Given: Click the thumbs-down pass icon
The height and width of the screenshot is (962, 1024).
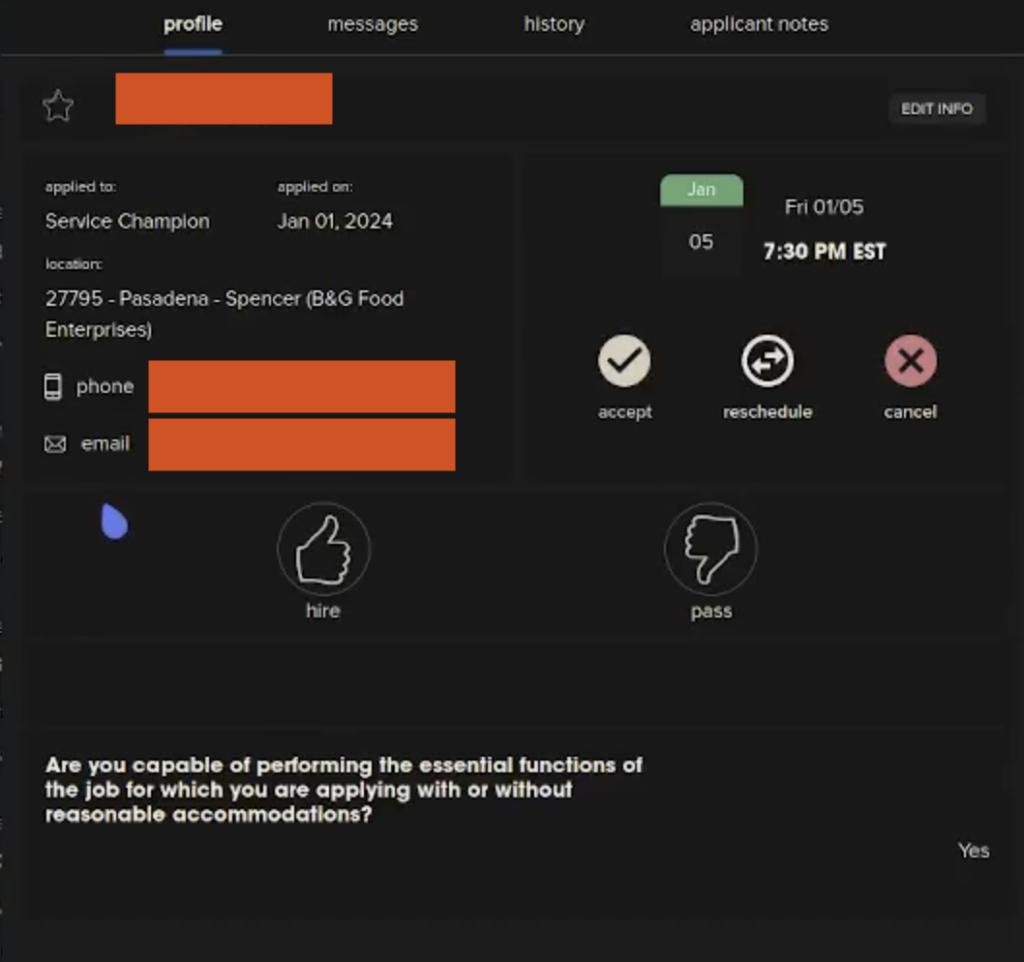Looking at the screenshot, I should pos(710,549).
